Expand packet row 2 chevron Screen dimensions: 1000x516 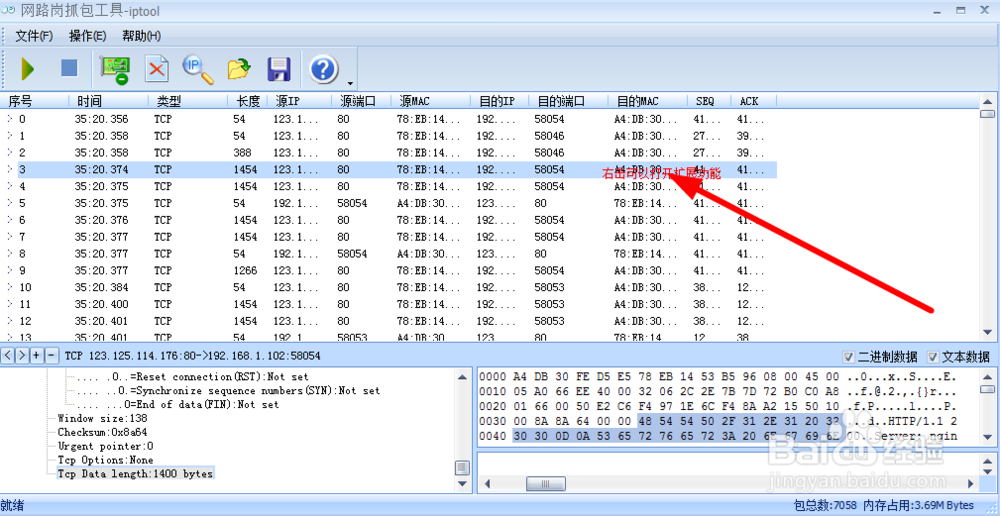click(10, 152)
